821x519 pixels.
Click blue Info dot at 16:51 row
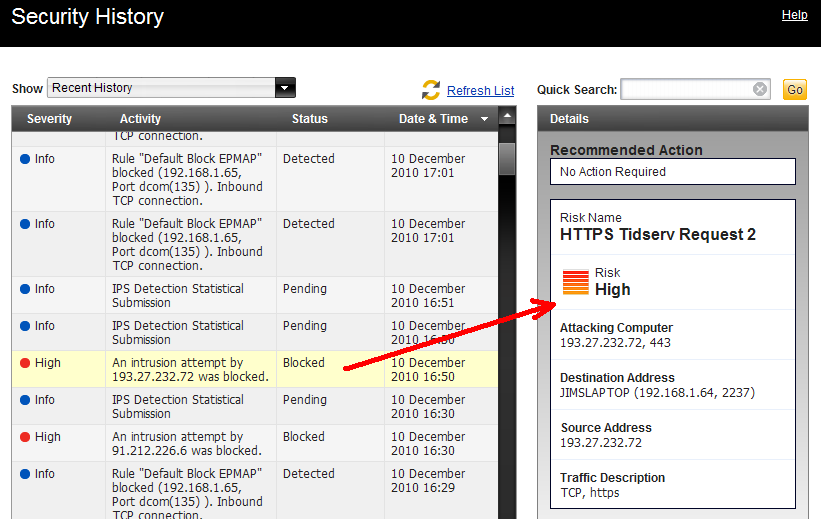click(x=25, y=289)
